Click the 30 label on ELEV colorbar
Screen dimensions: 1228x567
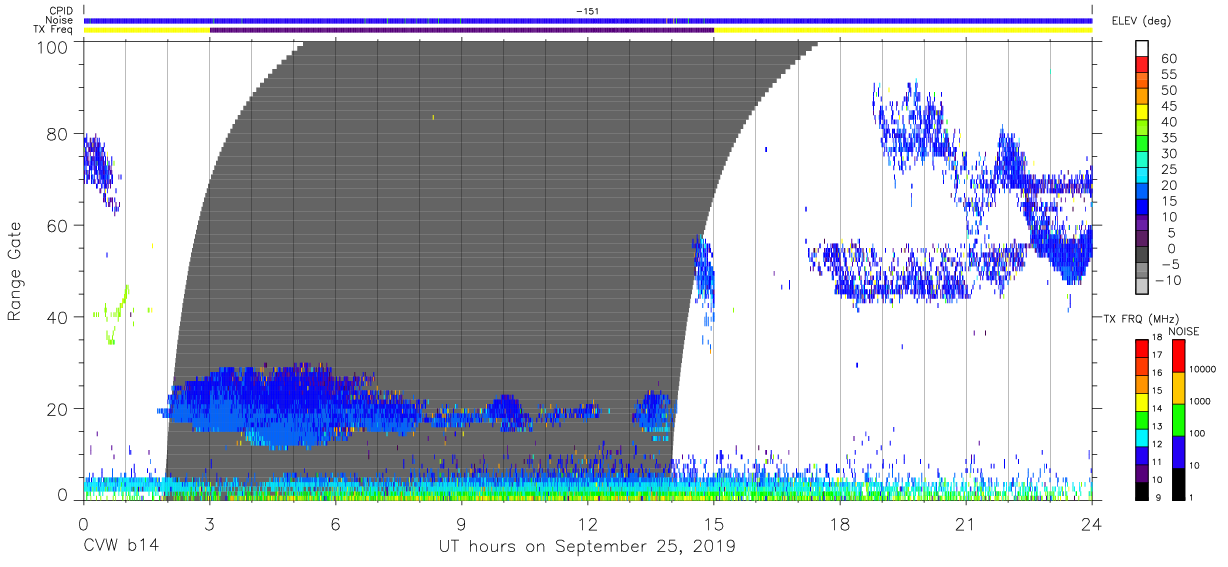coord(1167,153)
